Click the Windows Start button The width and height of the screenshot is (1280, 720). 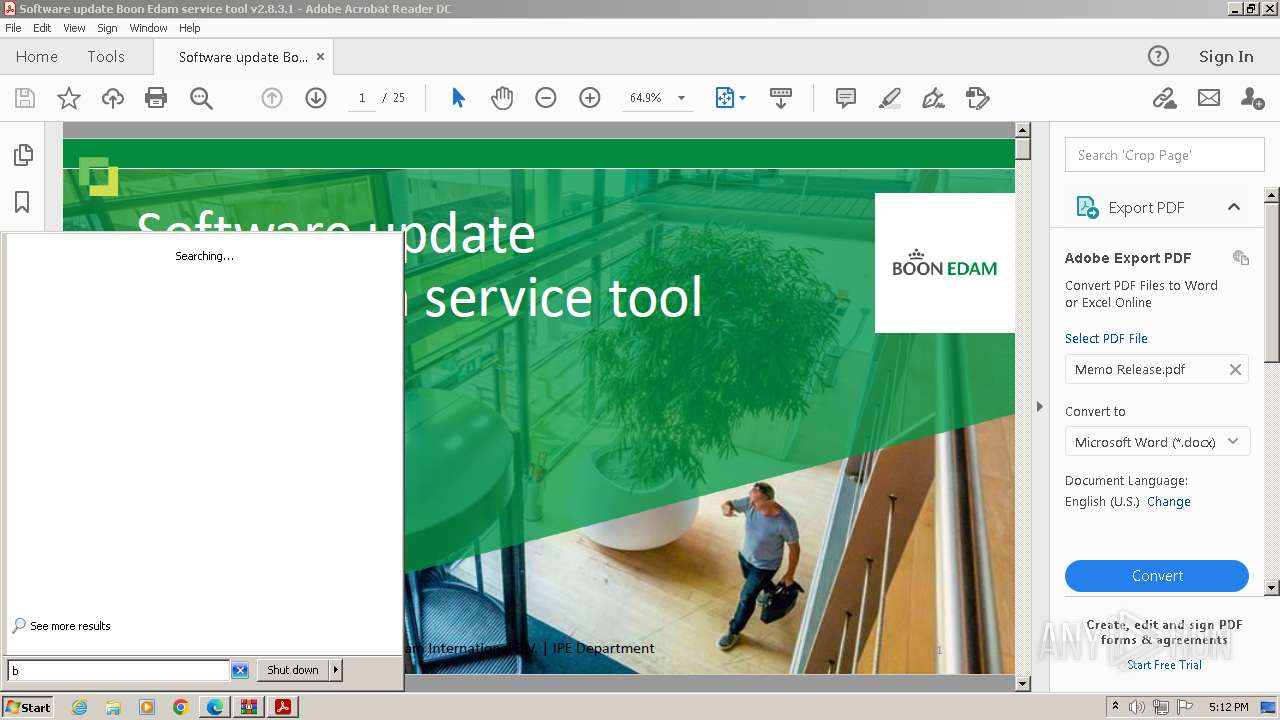(28, 707)
